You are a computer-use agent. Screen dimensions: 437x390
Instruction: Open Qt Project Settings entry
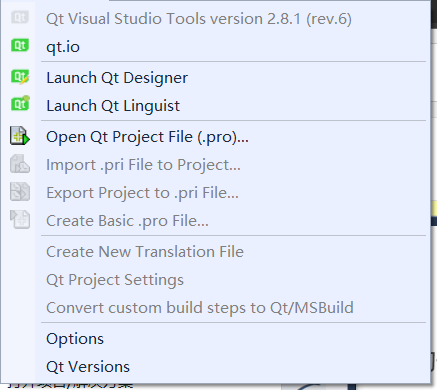[x=115, y=280]
